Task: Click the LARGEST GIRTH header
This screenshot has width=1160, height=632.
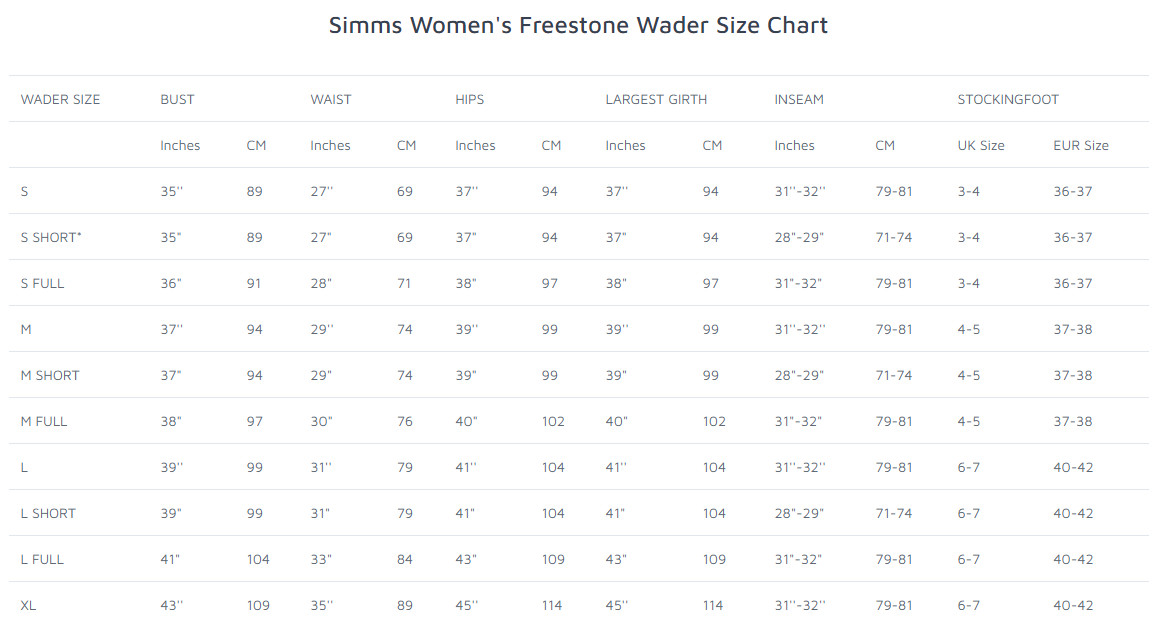Action: coord(656,100)
